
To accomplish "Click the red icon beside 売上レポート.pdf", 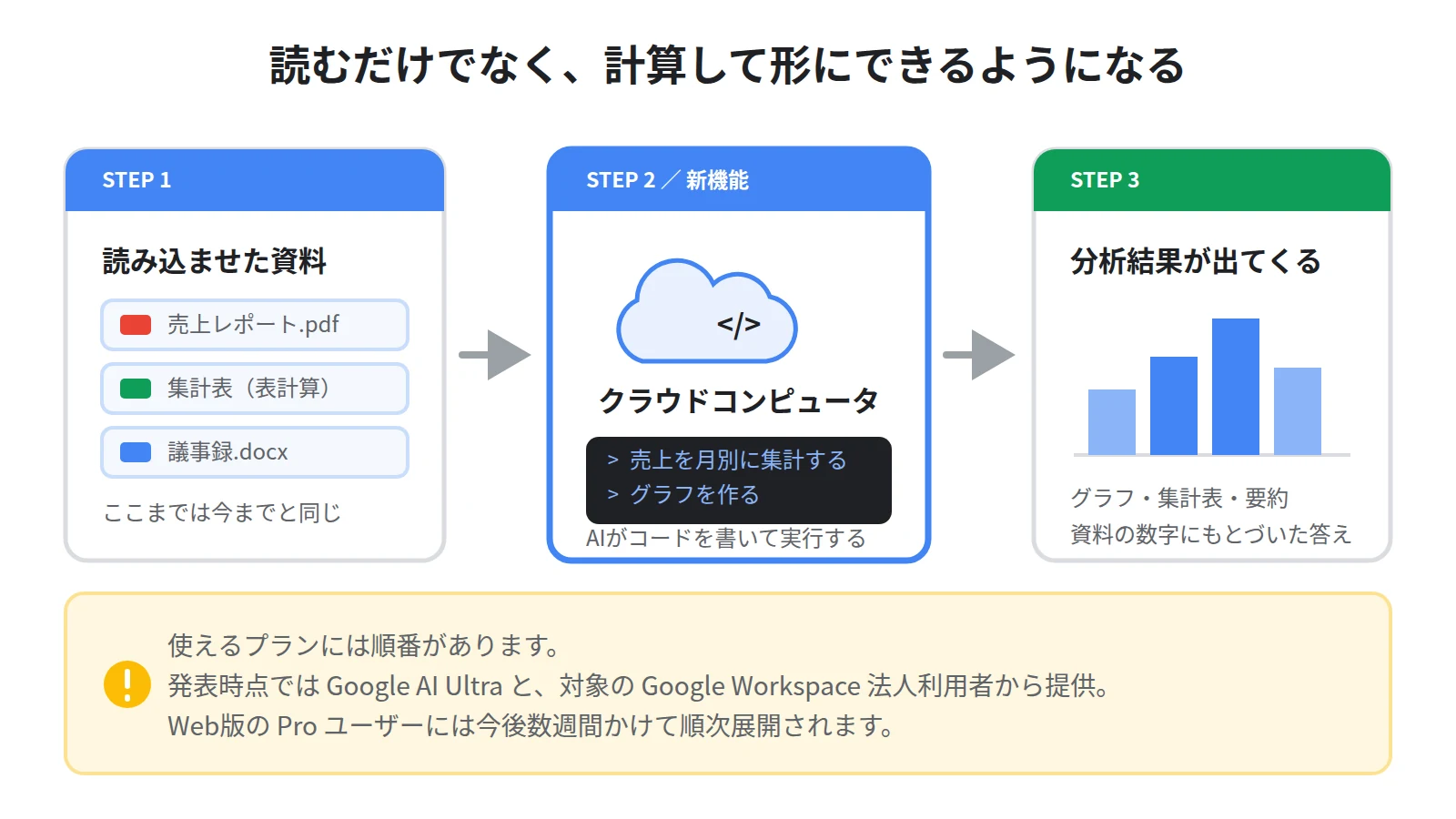I will 136,325.
